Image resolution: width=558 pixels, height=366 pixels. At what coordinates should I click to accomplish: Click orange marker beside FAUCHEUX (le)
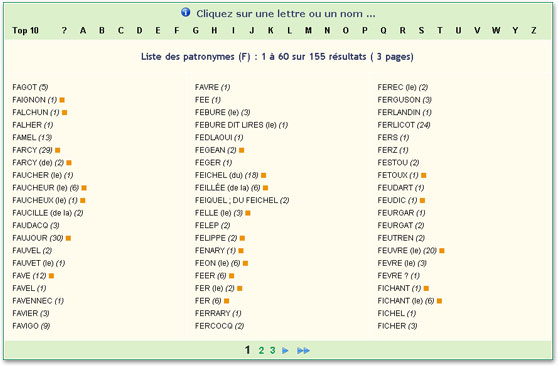point(83,200)
